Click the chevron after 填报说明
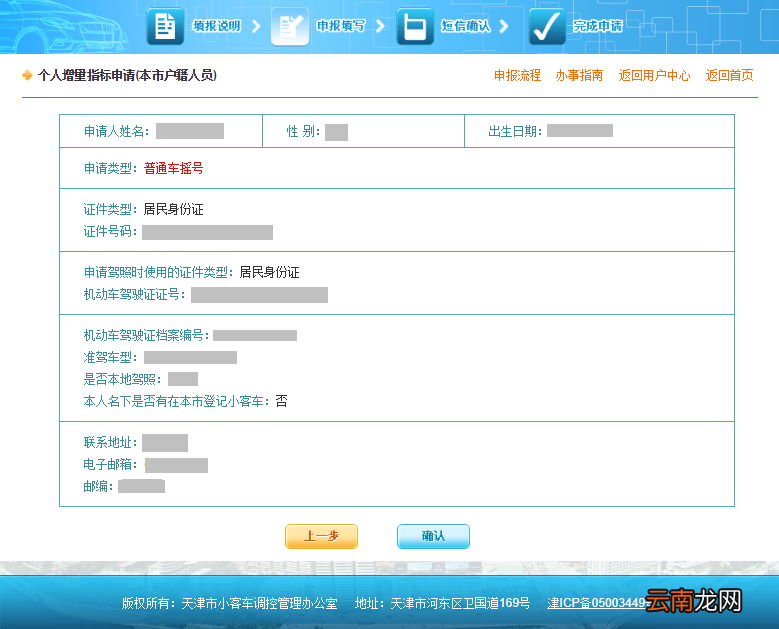The width and height of the screenshot is (779, 629). [x=256, y=26]
